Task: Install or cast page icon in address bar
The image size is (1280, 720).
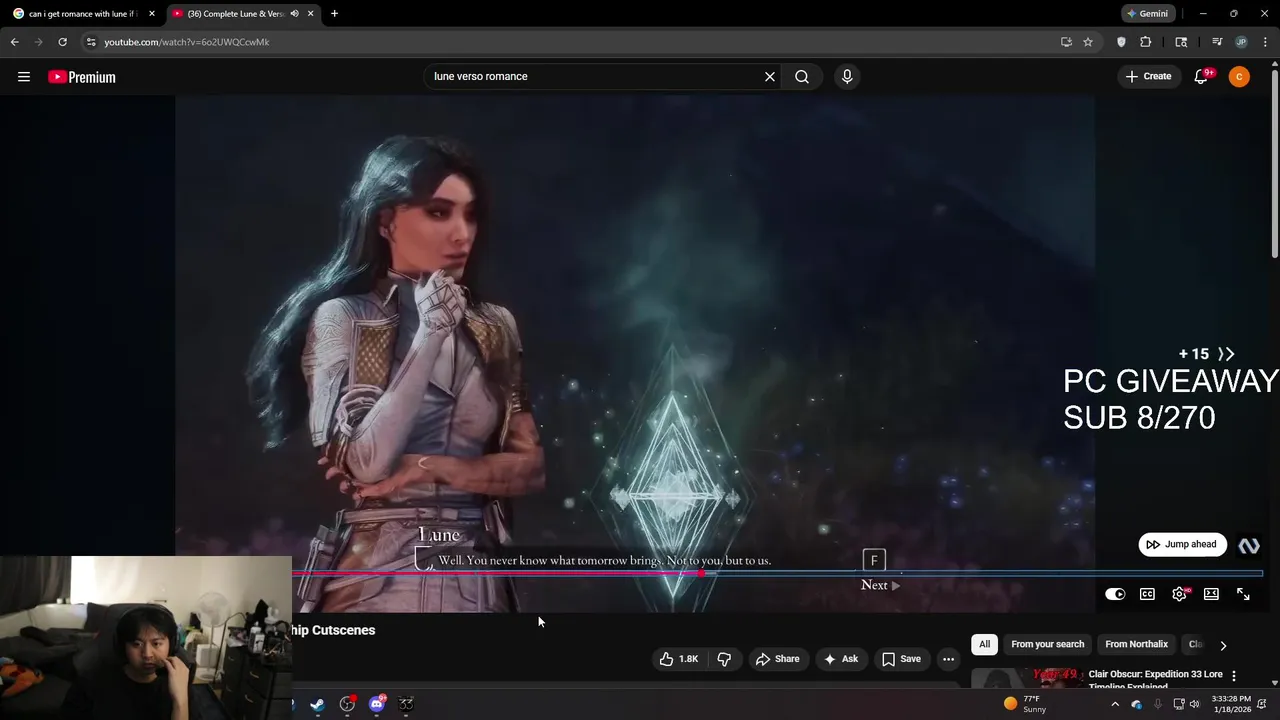Action: coord(1066,42)
